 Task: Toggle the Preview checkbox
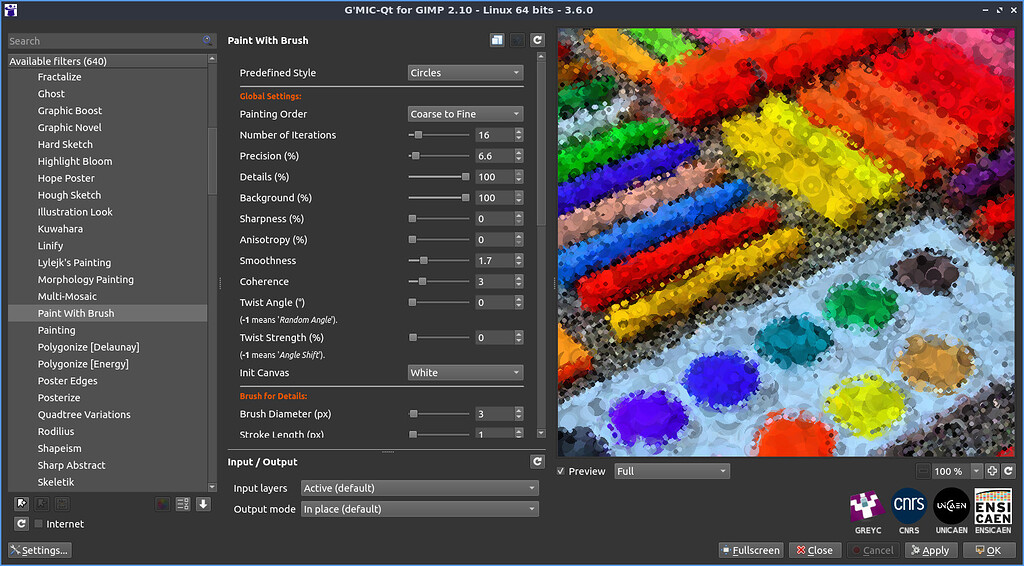[x=561, y=471]
